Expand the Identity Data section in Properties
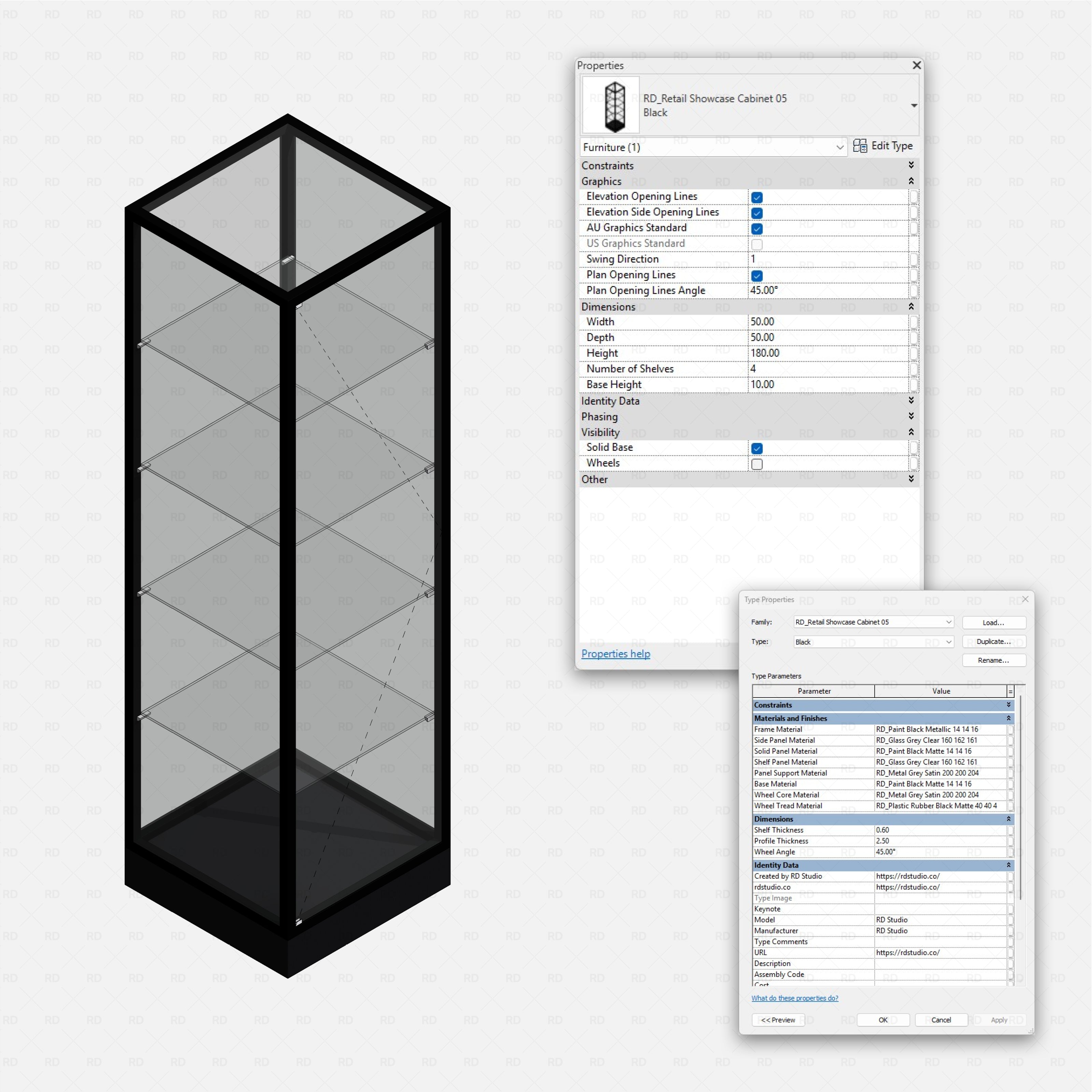The height and width of the screenshot is (1092, 1092). pyautogui.click(x=911, y=400)
